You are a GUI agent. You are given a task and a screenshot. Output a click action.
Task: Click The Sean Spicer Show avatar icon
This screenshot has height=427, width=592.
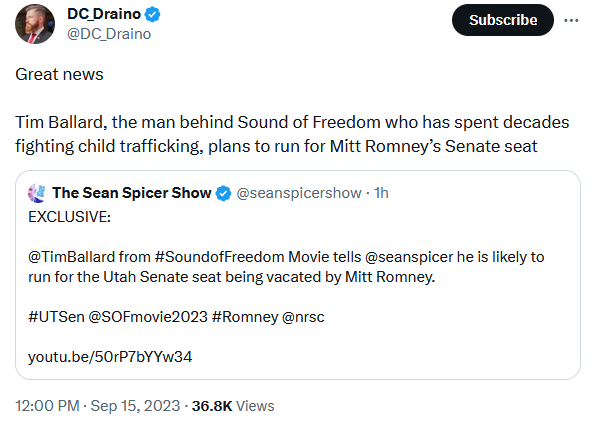point(37,193)
